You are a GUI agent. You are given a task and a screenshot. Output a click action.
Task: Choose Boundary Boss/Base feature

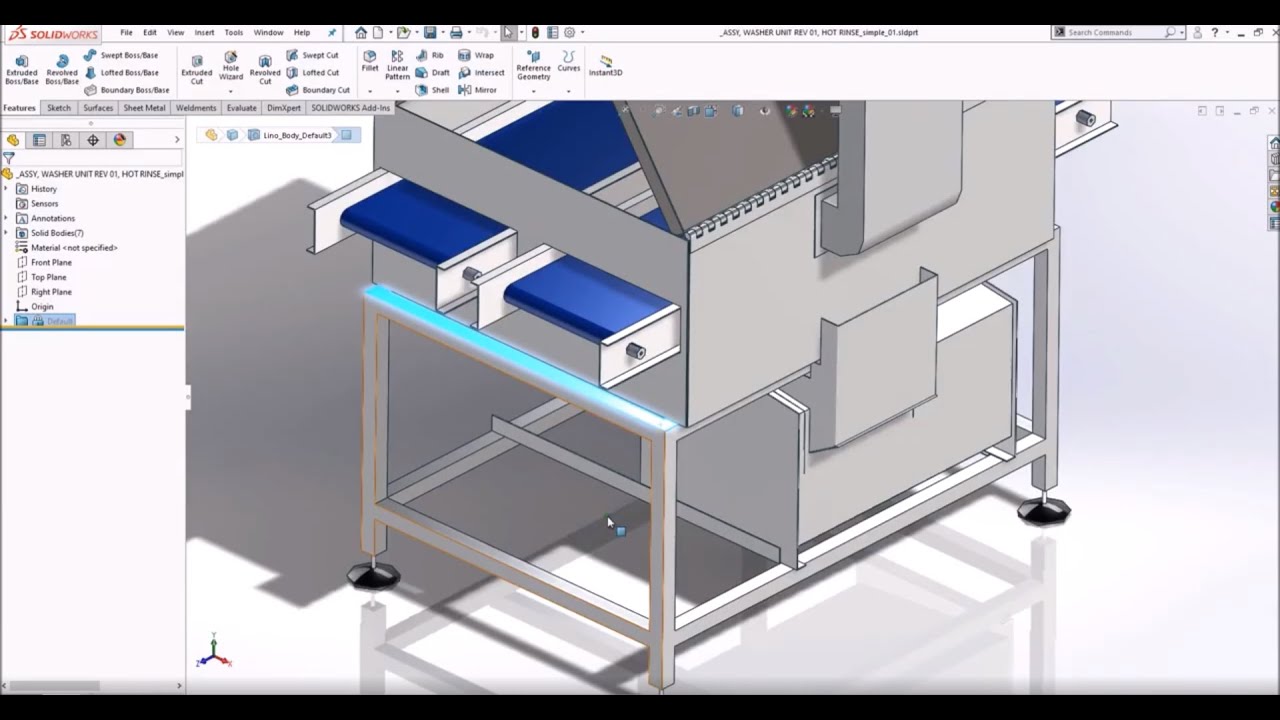coord(126,90)
